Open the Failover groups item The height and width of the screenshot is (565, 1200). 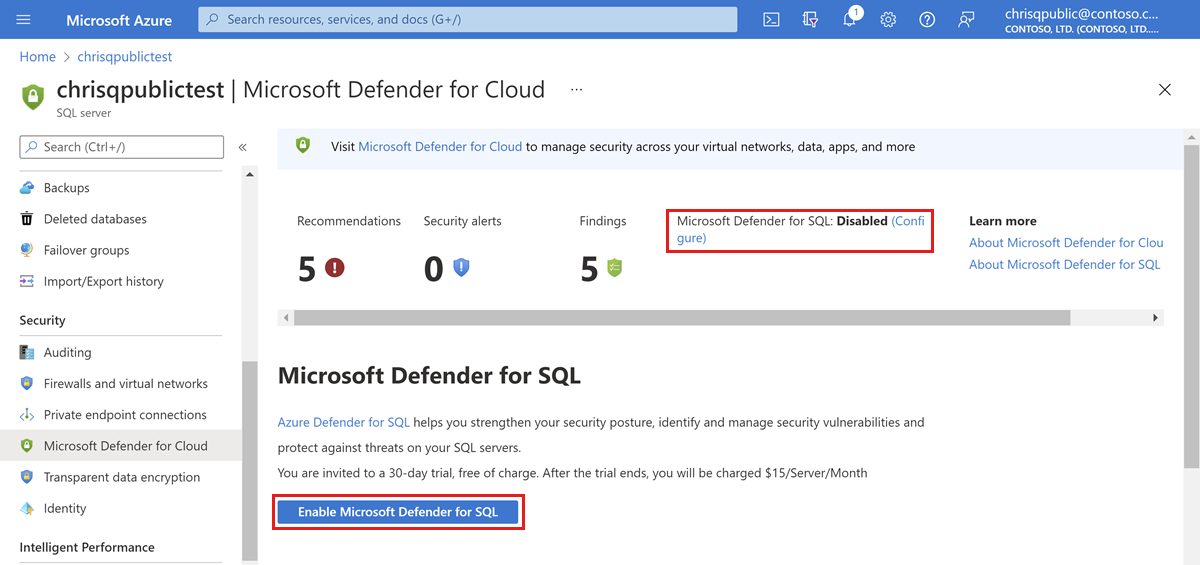point(86,250)
